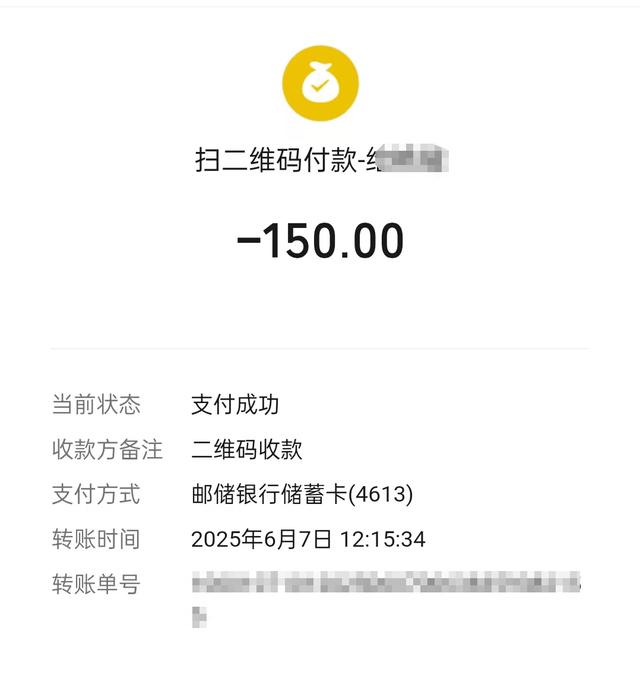Viewport: 640px width, 688px height.
Task: Click the 转账时间 label
Action: [x=96, y=540]
